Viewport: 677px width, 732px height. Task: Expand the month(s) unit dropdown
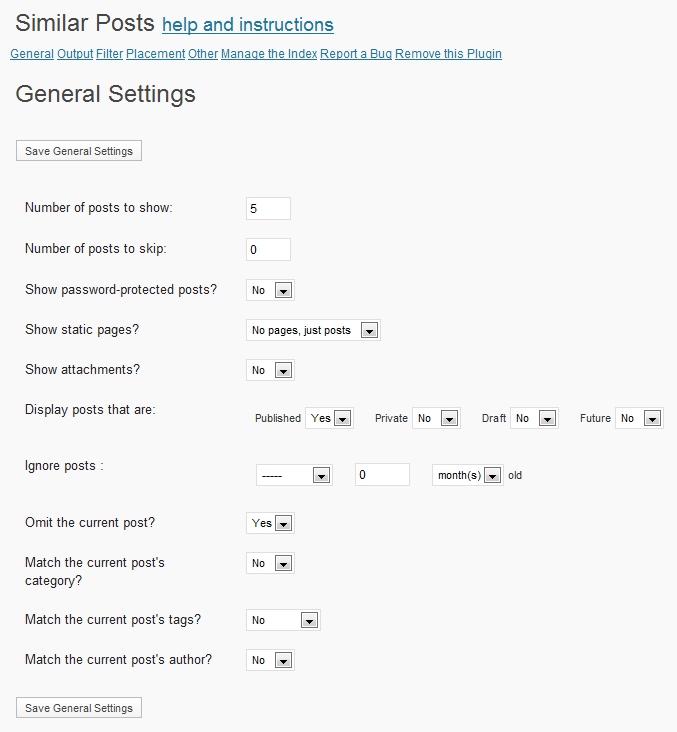pyautogui.click(x=467, y=475)
